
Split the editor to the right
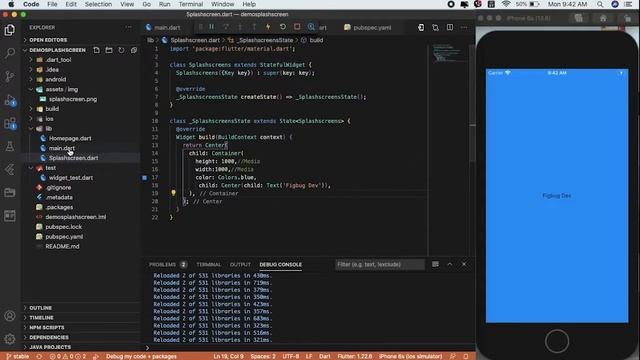click(449, 27)
